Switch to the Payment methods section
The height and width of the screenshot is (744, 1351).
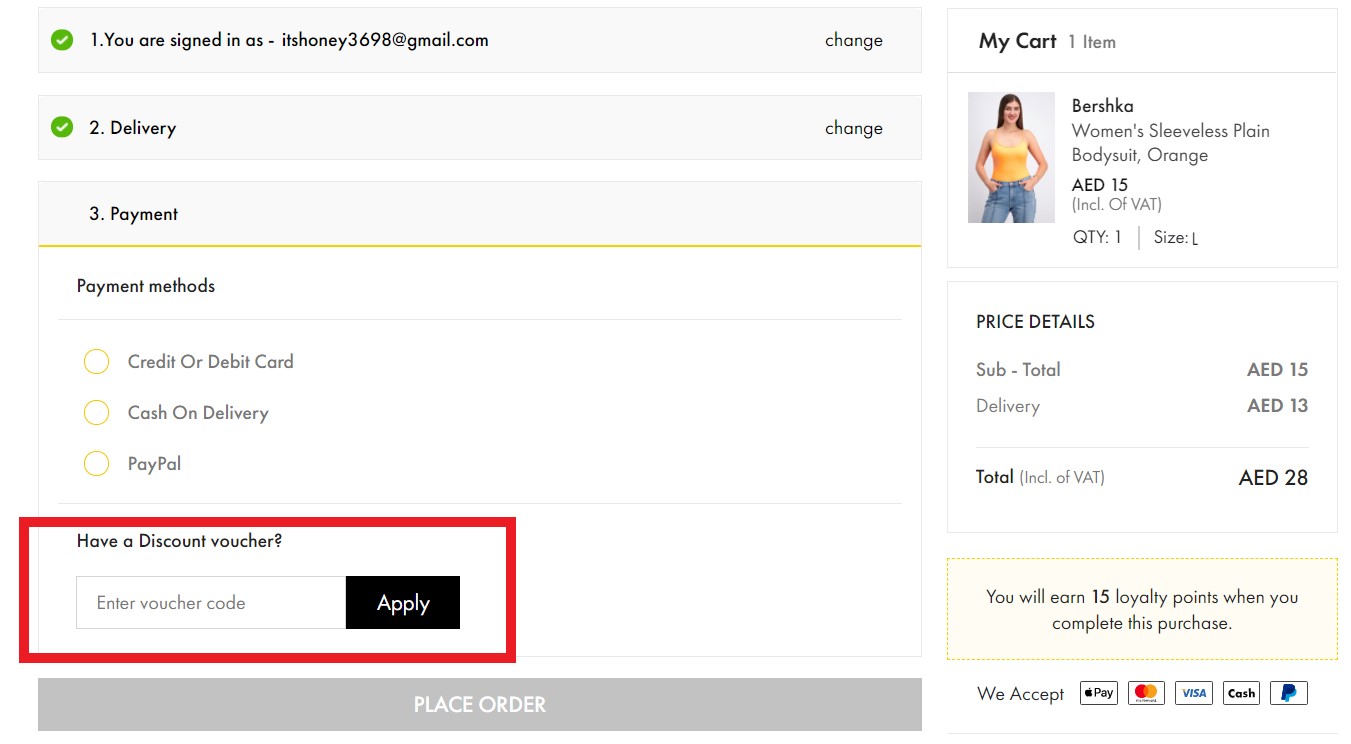(x=145, y=285)
